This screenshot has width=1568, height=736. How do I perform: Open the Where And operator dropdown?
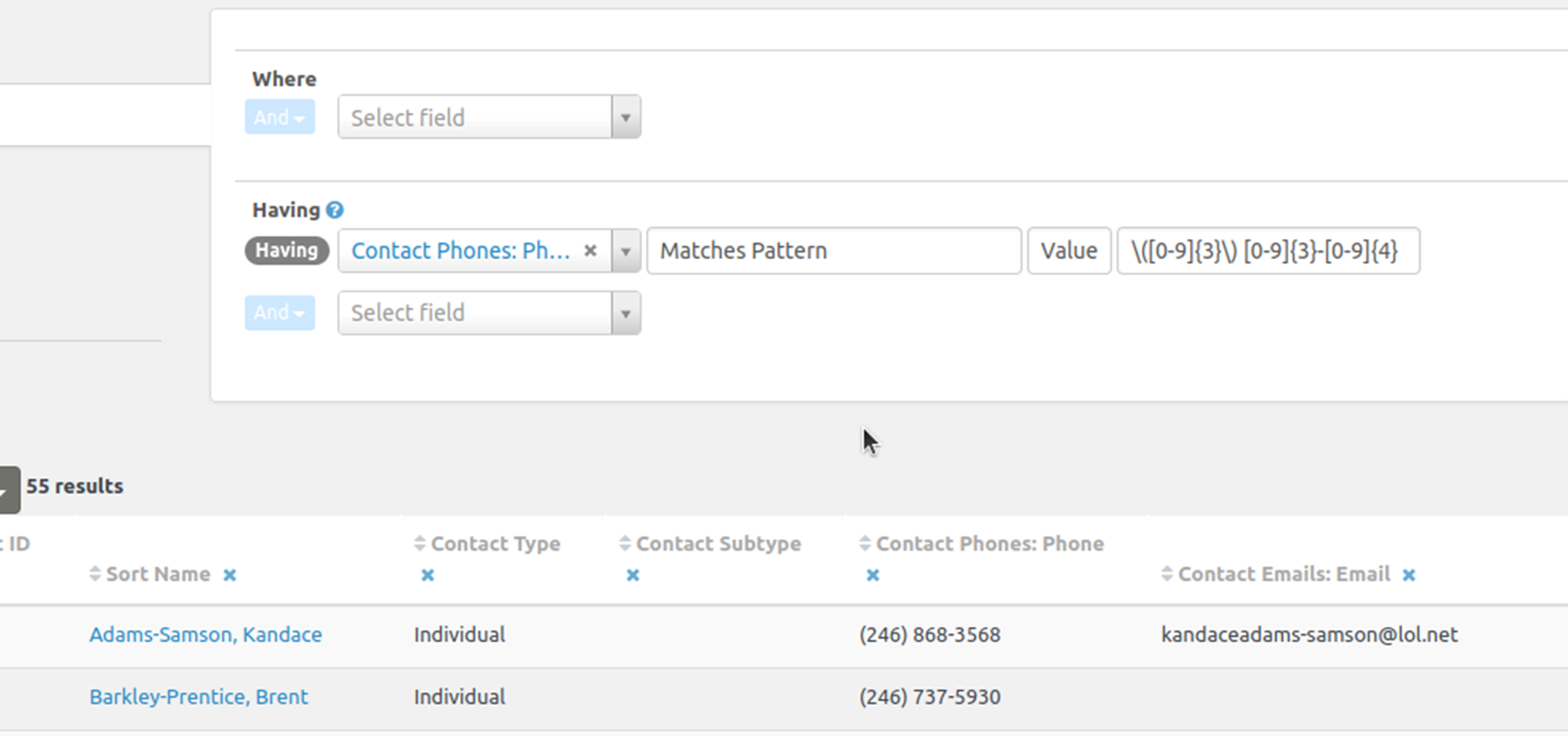tap(279, 117)
